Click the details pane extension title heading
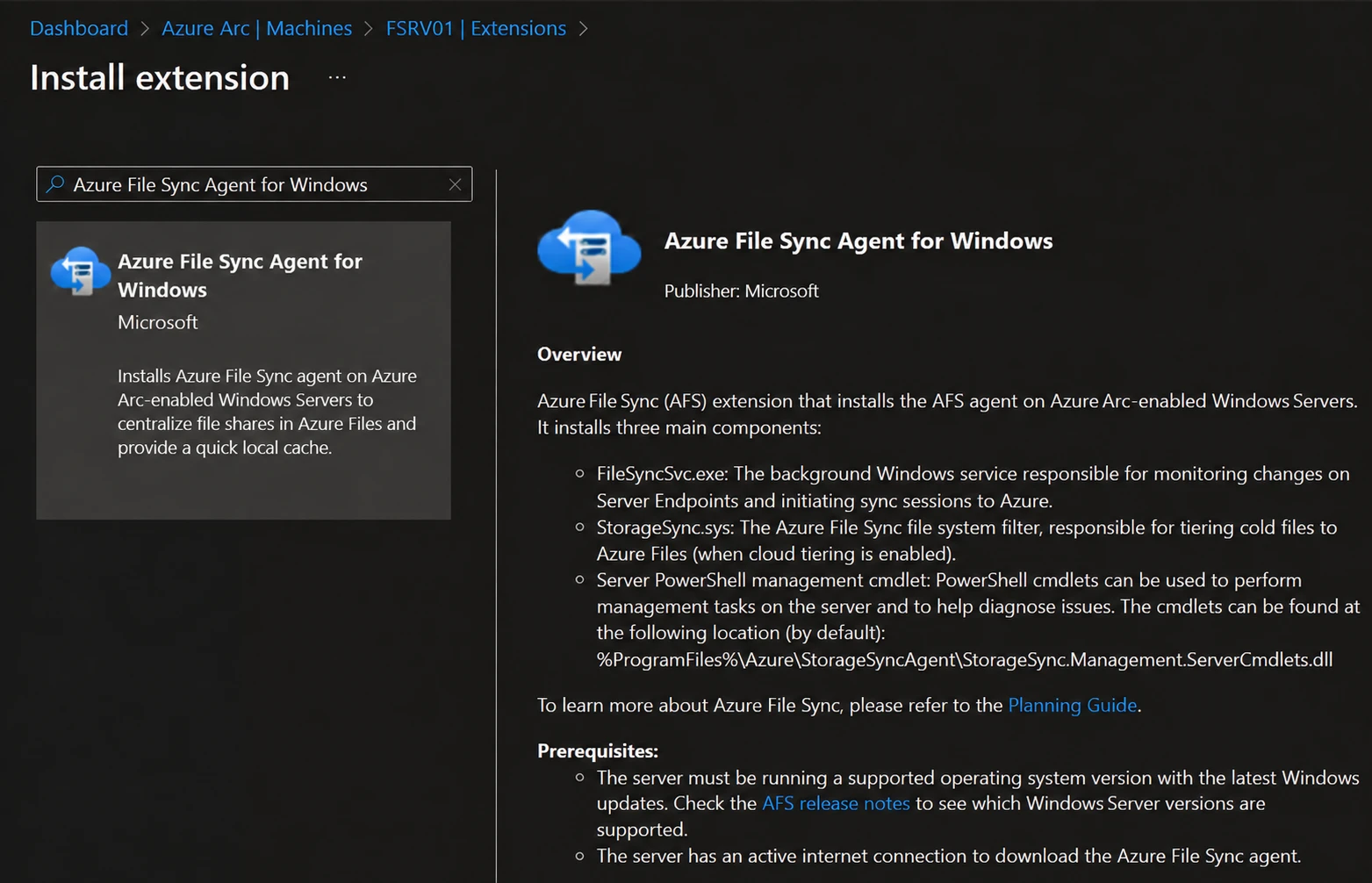This screenshot has height=883, width=1372. click(x=858, y=240)
